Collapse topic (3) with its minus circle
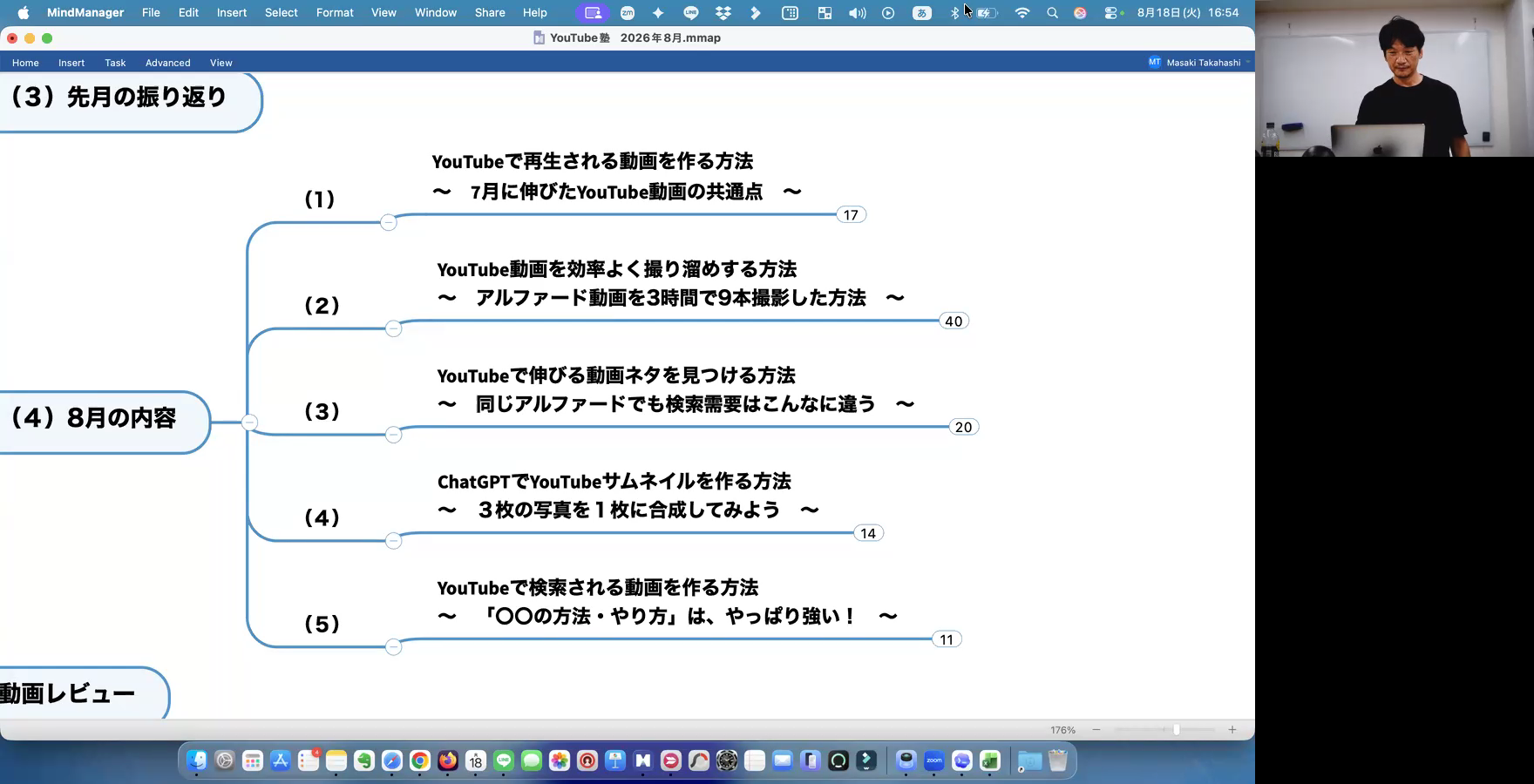 click(x=393, y=435)
